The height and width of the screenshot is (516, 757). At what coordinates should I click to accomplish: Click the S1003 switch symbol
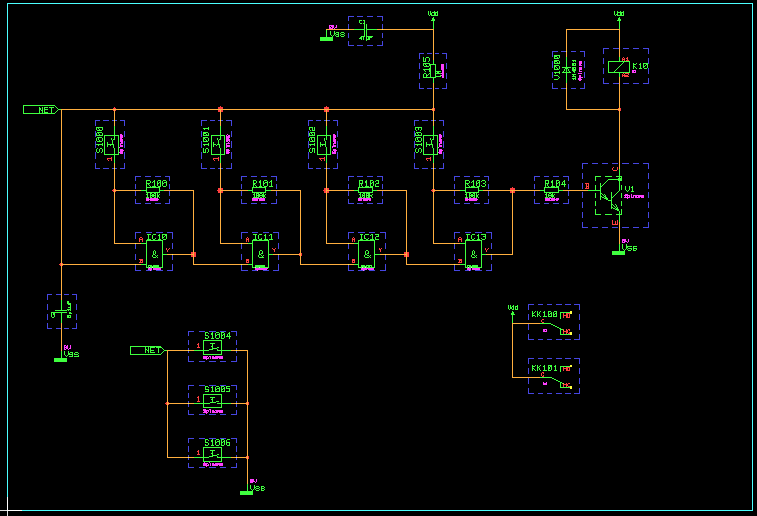(x=430, y=144)
